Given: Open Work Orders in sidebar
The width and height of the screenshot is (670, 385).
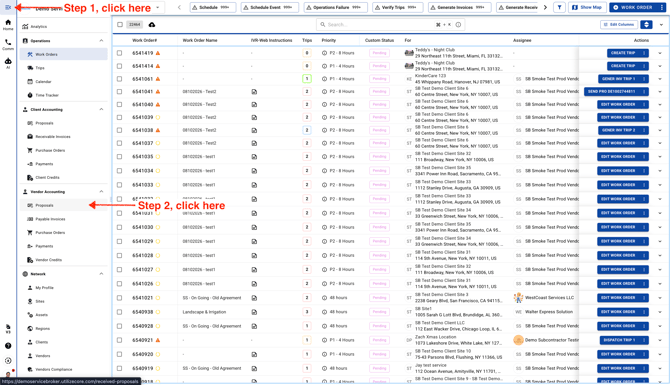Looking at the screenshot, I should (x=64, y=54).
